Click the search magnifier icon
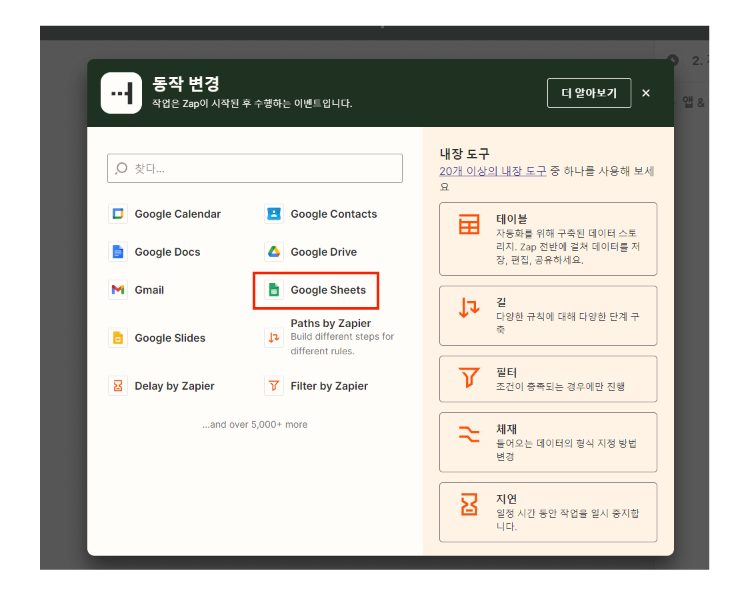Image resolution: width=742 pixels, height=599 pixels. pos(121,168)
